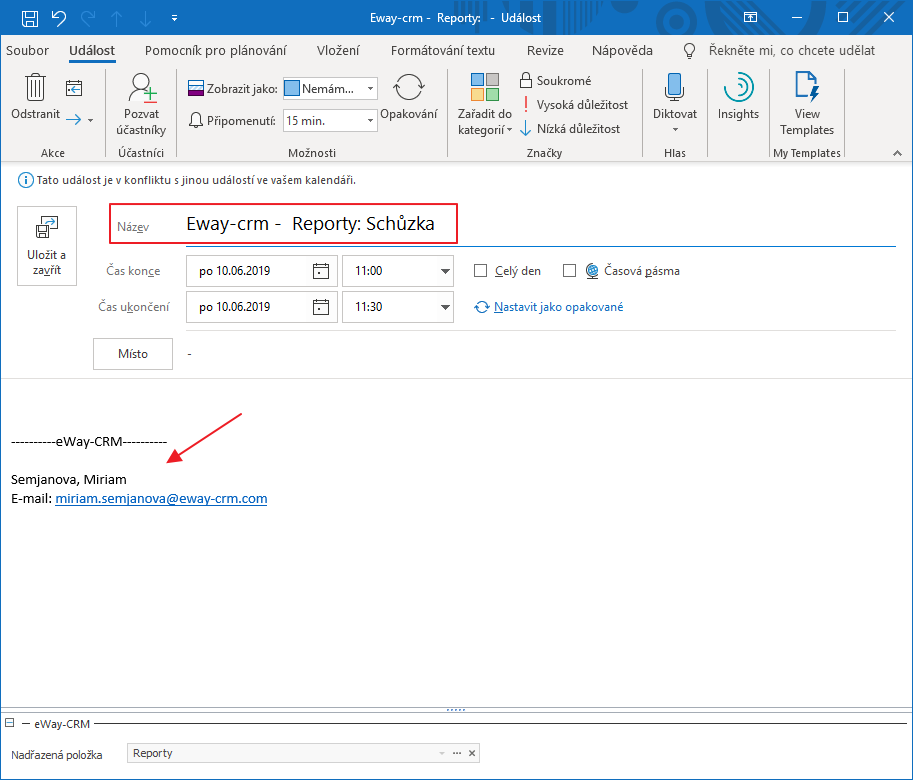Click the ribbon display options icon
Screen dimensions: 913x780
(751, 17)
